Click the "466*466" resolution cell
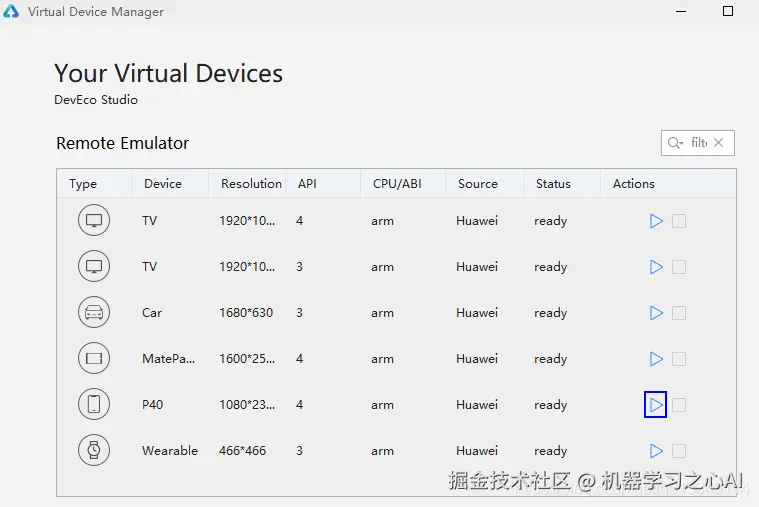The image size is (759, 507). pyautogui.click(x=243, y=451)
